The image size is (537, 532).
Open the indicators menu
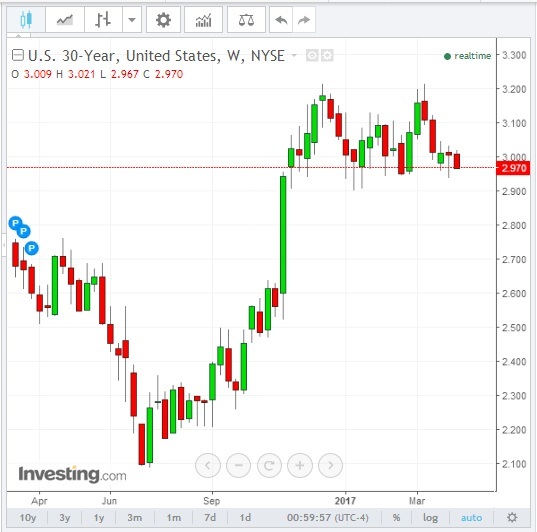tap(203, 20)
